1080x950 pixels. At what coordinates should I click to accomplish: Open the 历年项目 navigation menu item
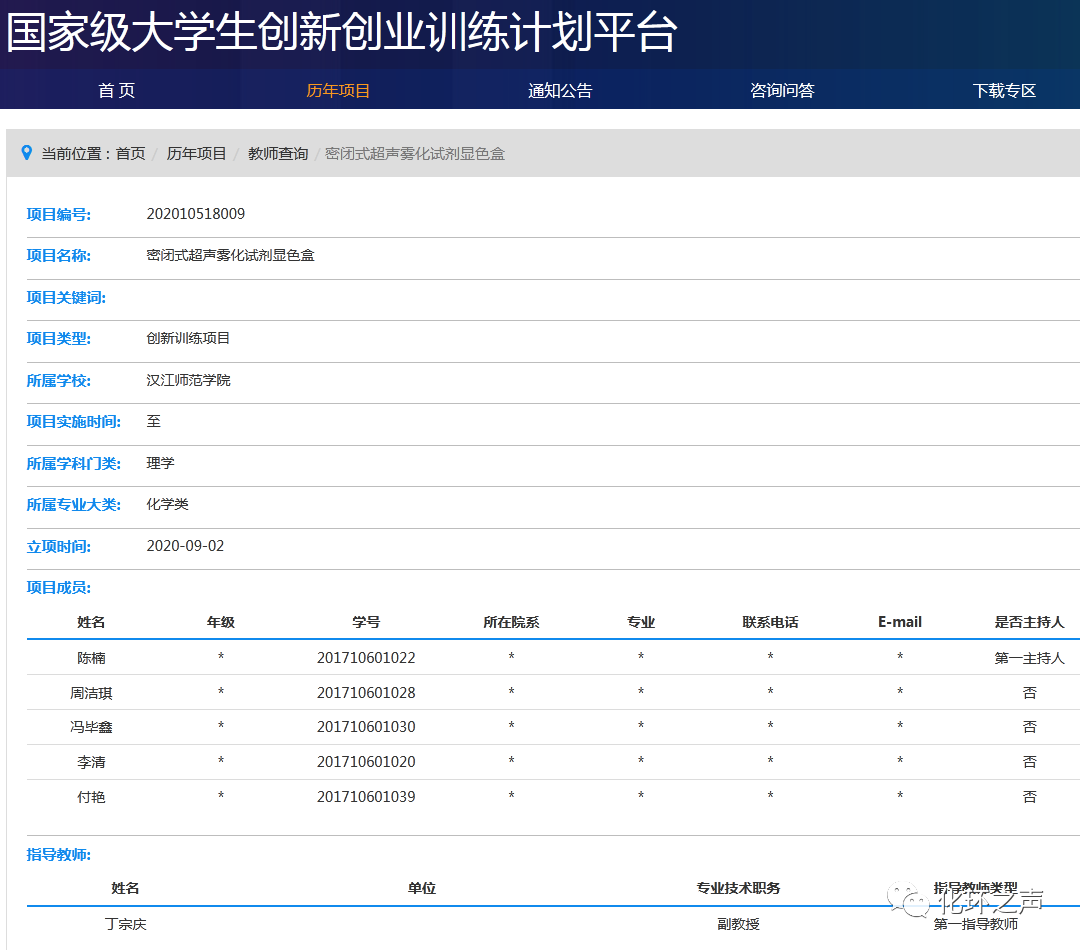(x=338, y=90)
